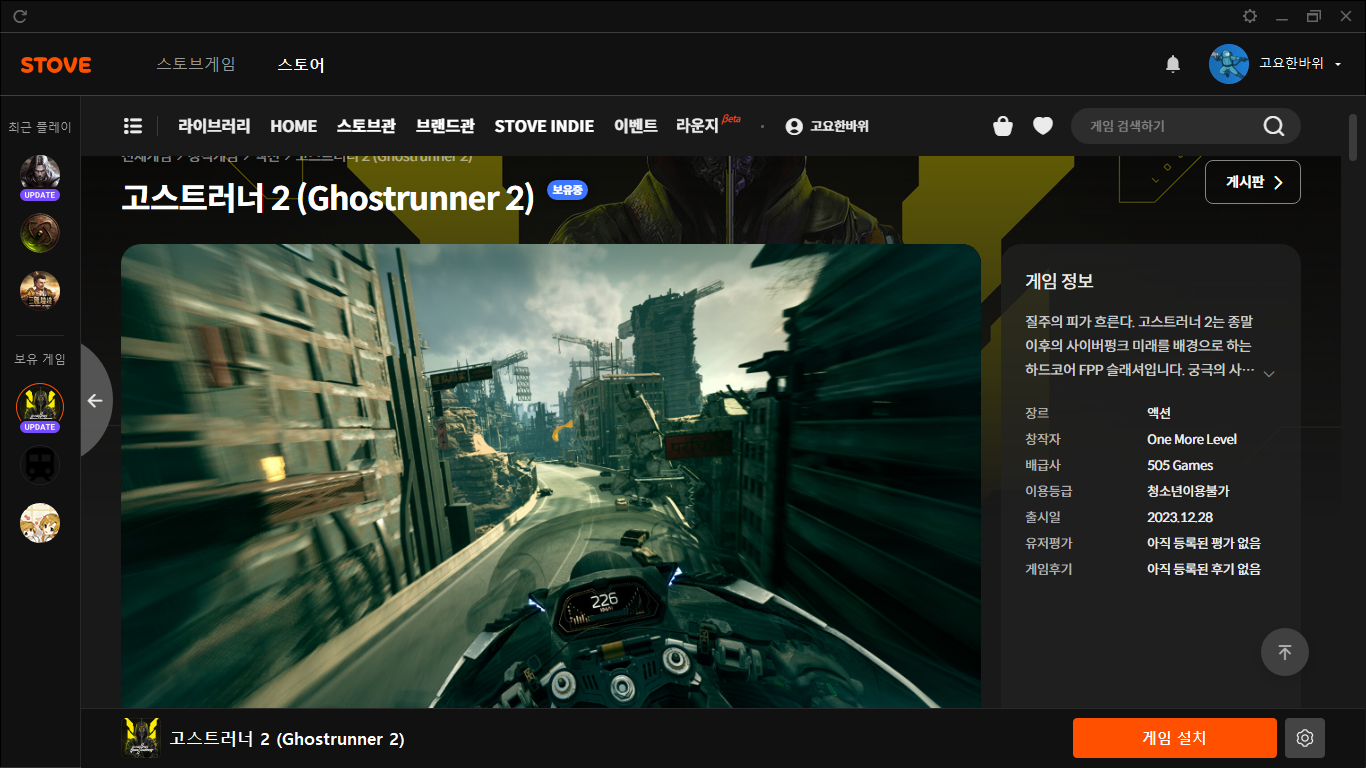
Task: Open STOVE INDIE section
Action: [544, 126]
